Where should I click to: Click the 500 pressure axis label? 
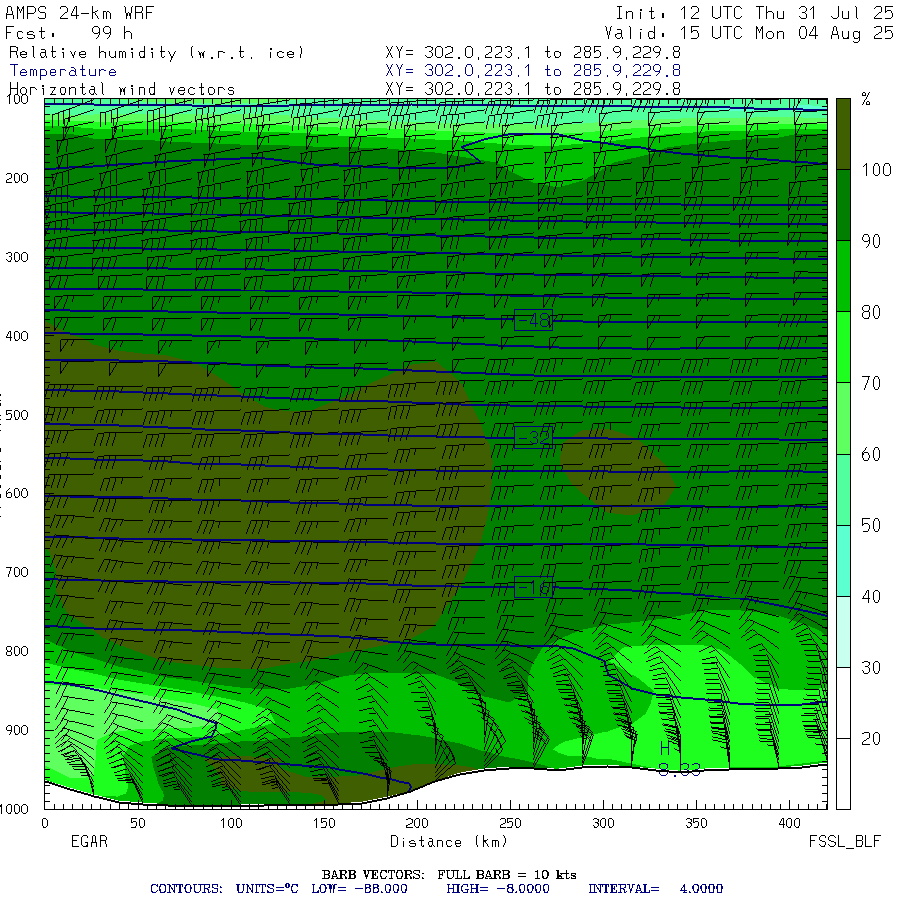[17, 415]
